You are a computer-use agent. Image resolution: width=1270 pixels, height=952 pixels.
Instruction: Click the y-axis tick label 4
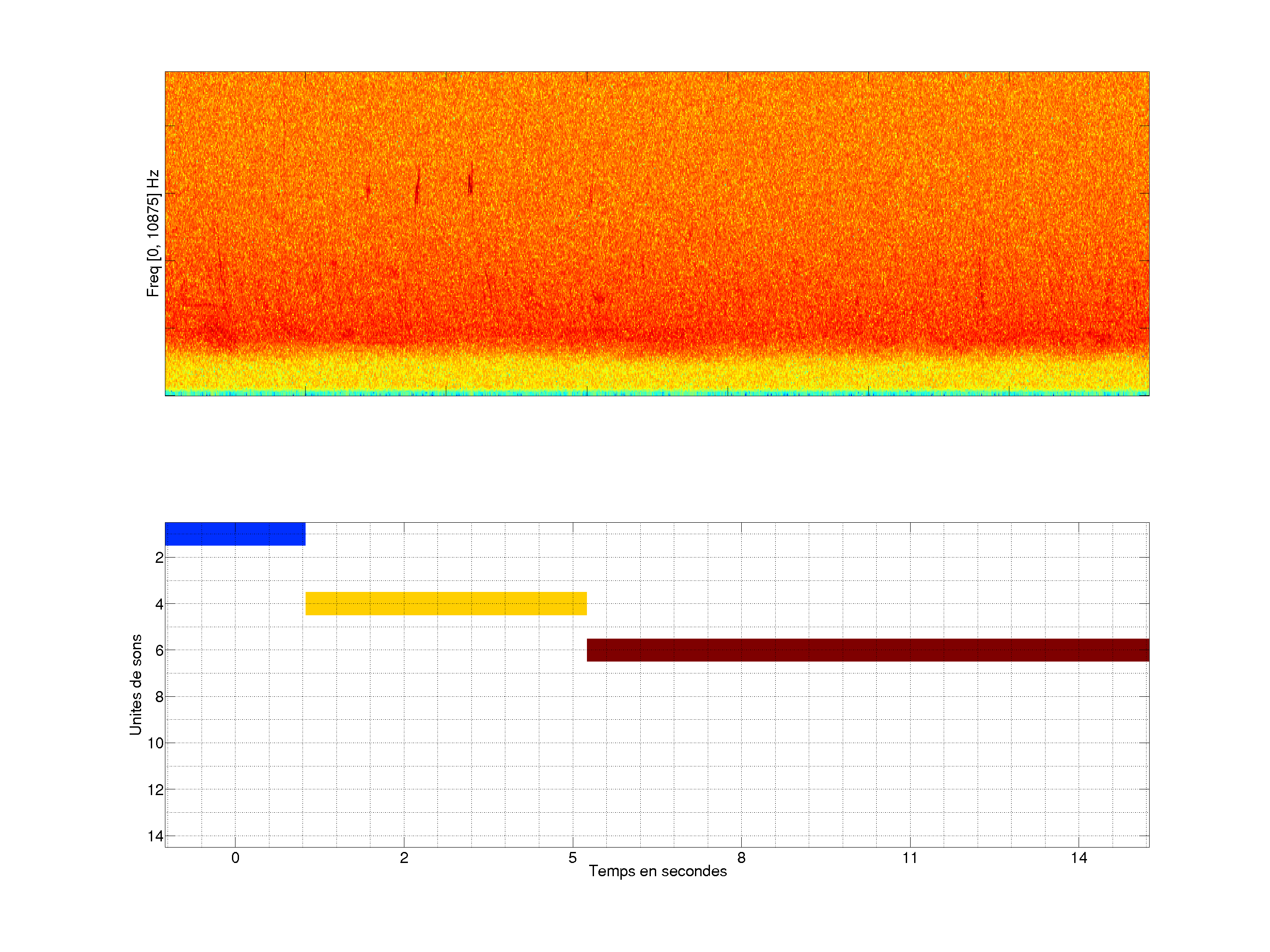point(159,604)
